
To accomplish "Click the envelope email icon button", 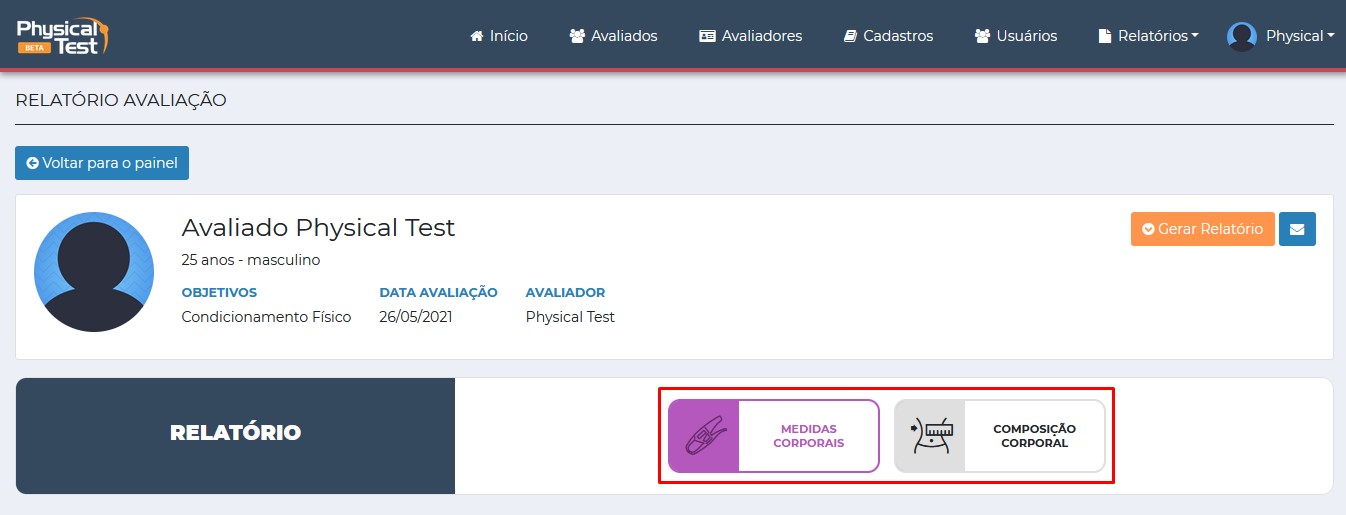I will coord(1297,229).
